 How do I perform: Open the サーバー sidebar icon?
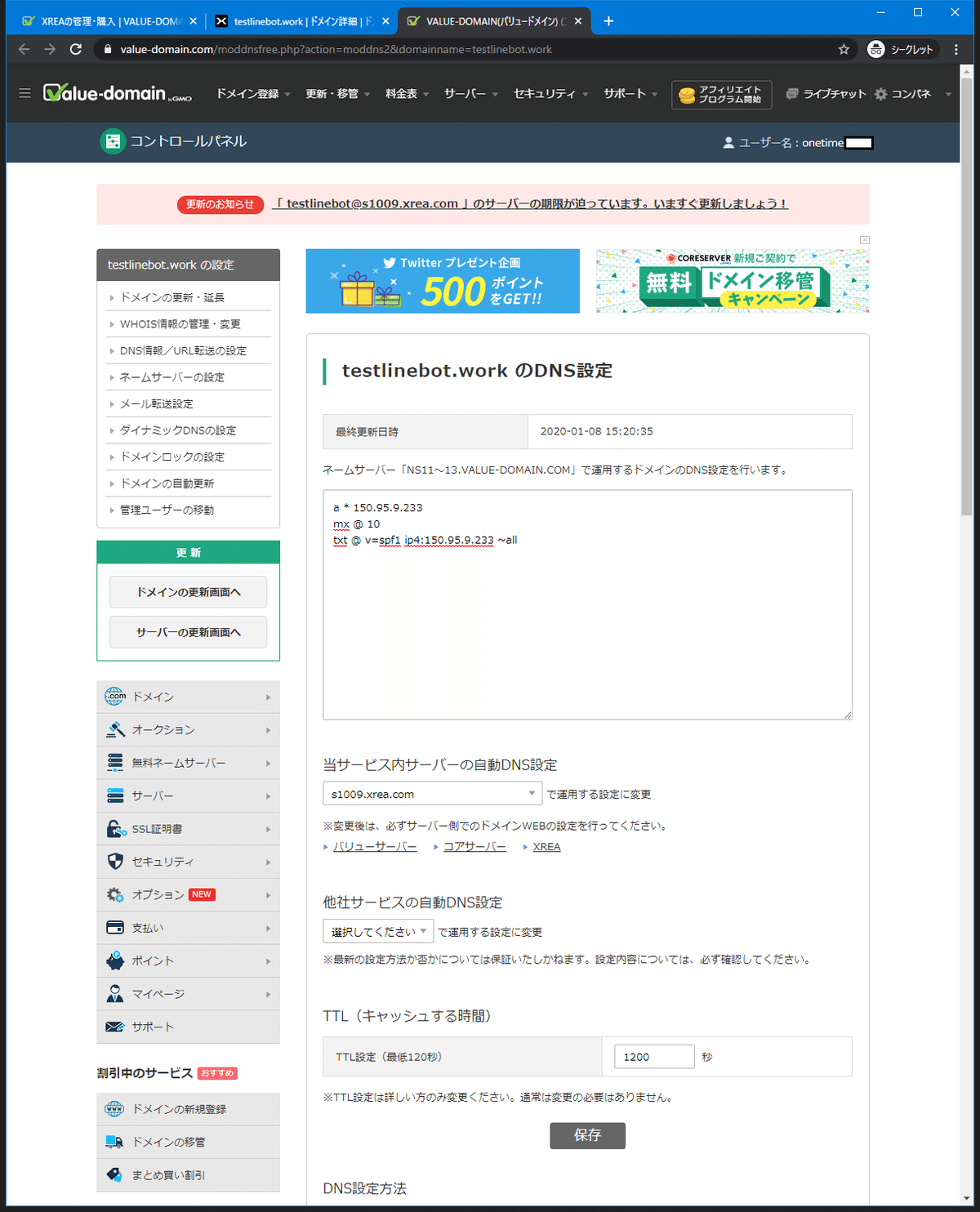(114, 795)
